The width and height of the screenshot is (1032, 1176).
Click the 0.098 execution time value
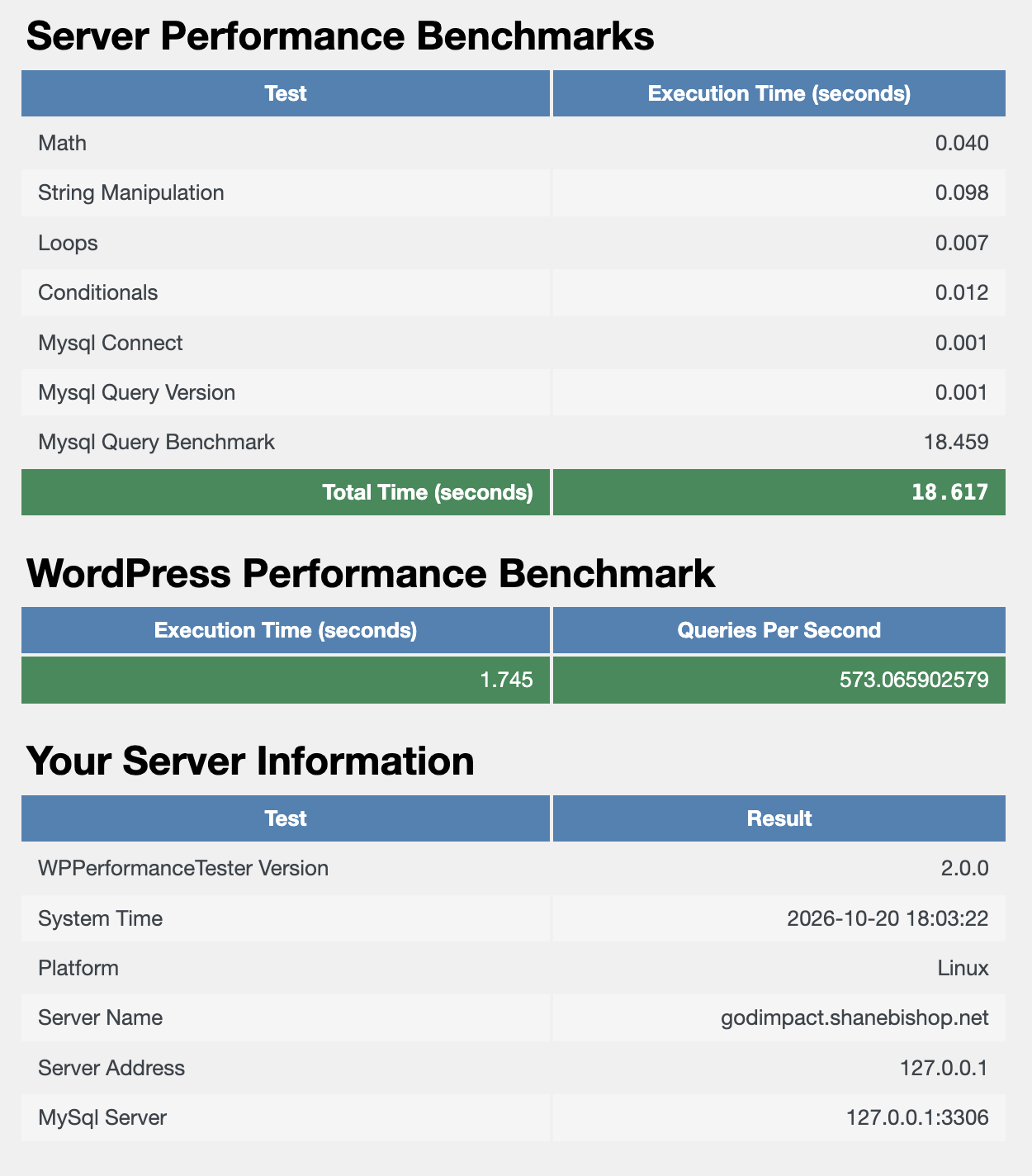[962, 192]
